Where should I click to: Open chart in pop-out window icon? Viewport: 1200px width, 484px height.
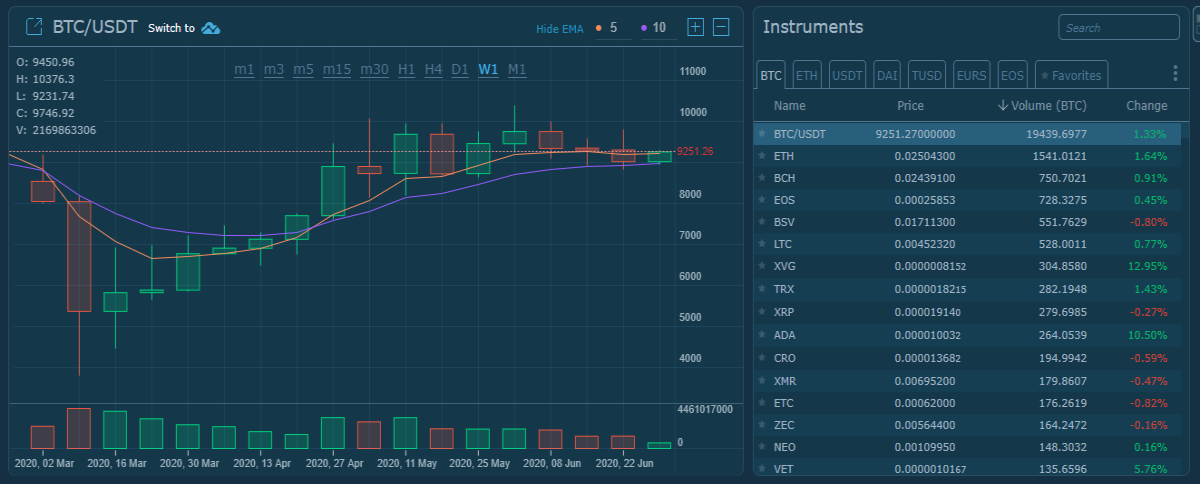34,27
